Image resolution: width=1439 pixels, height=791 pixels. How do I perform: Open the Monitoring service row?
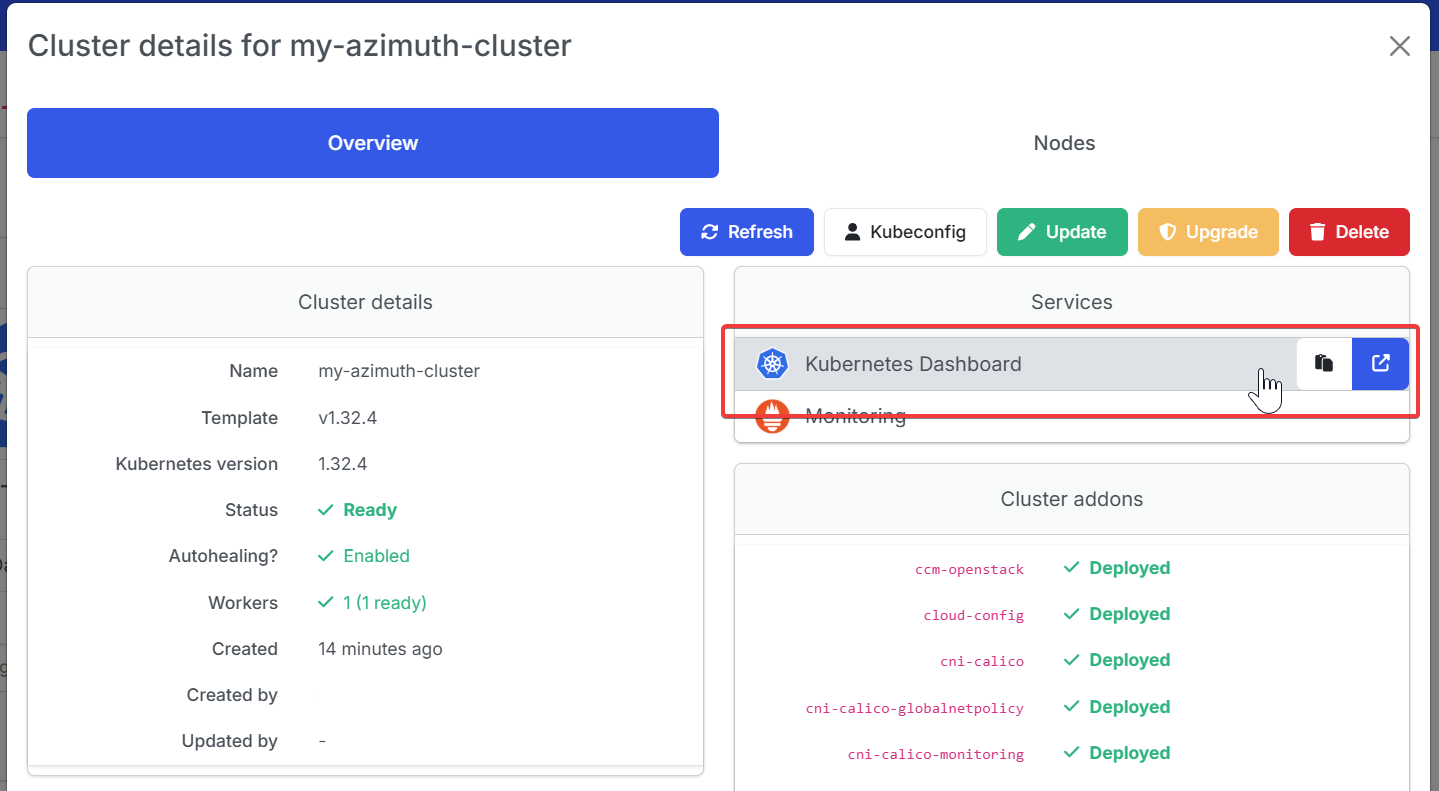click(1072, 416)
